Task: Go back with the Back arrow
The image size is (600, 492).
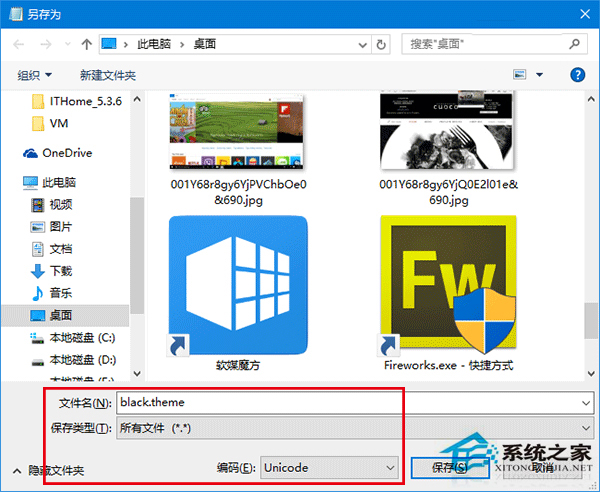Action: click(x=18, y=45)
